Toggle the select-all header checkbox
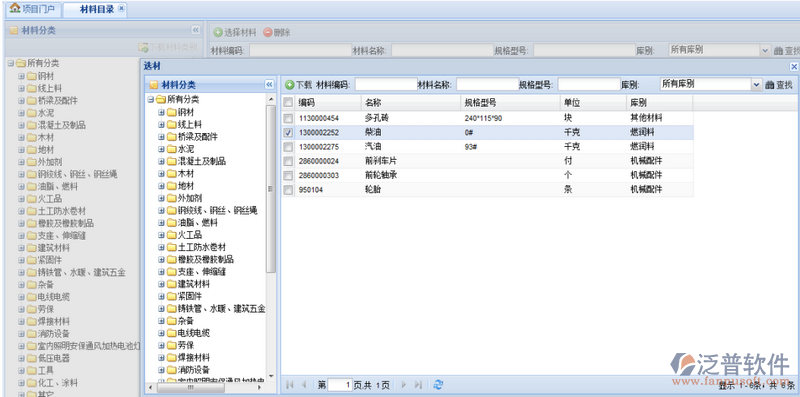The image size is (800, 397). (x=288, y=103)
